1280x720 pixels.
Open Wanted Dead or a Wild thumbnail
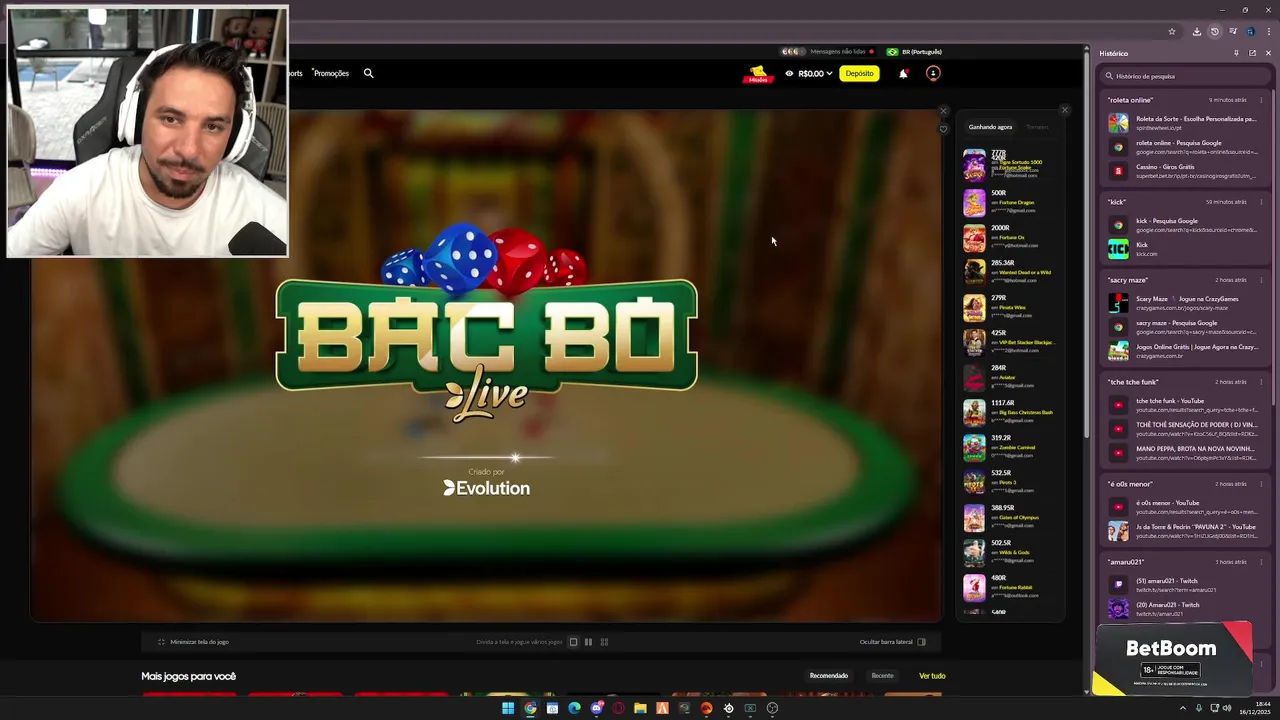pos(974,272)
